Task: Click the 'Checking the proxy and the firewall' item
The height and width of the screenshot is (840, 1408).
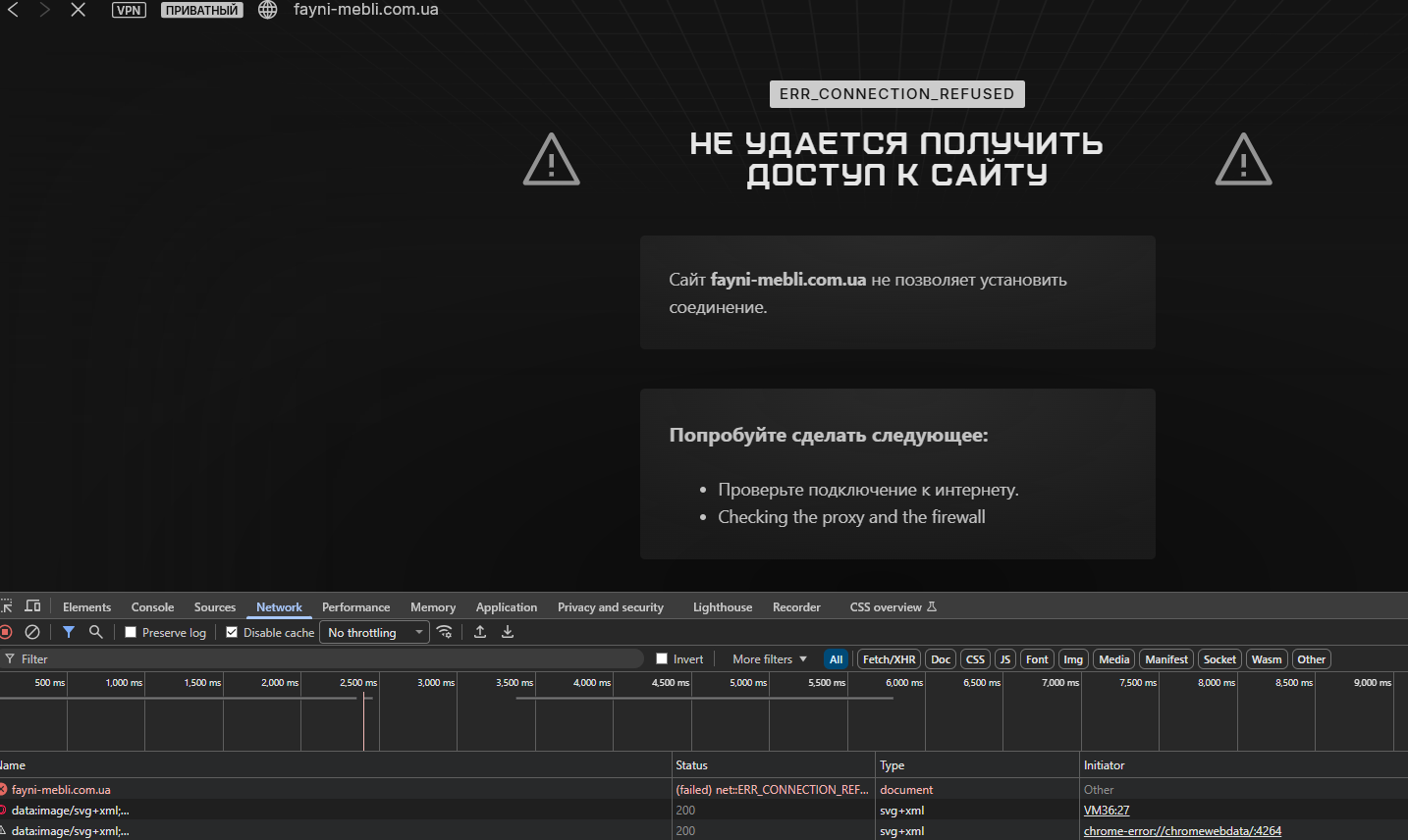Action: tap(851, 517)
